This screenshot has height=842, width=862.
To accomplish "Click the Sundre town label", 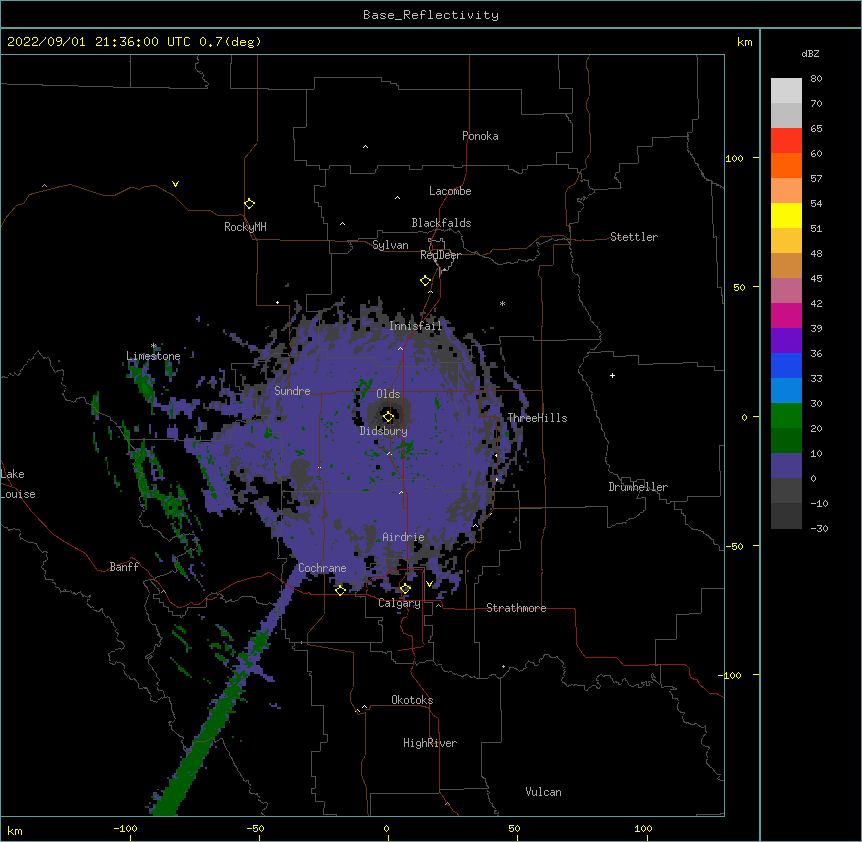I will (x=292, y=391).
